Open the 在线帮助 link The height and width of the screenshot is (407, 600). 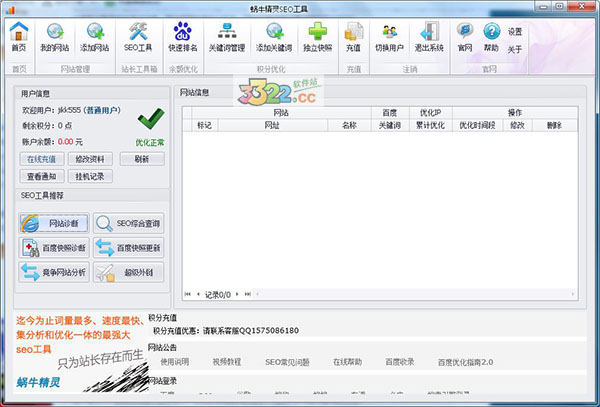tap(347, 362)
